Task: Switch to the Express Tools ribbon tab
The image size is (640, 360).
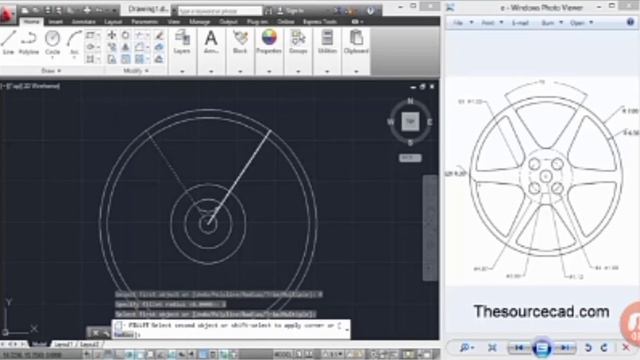Action: 320,22
